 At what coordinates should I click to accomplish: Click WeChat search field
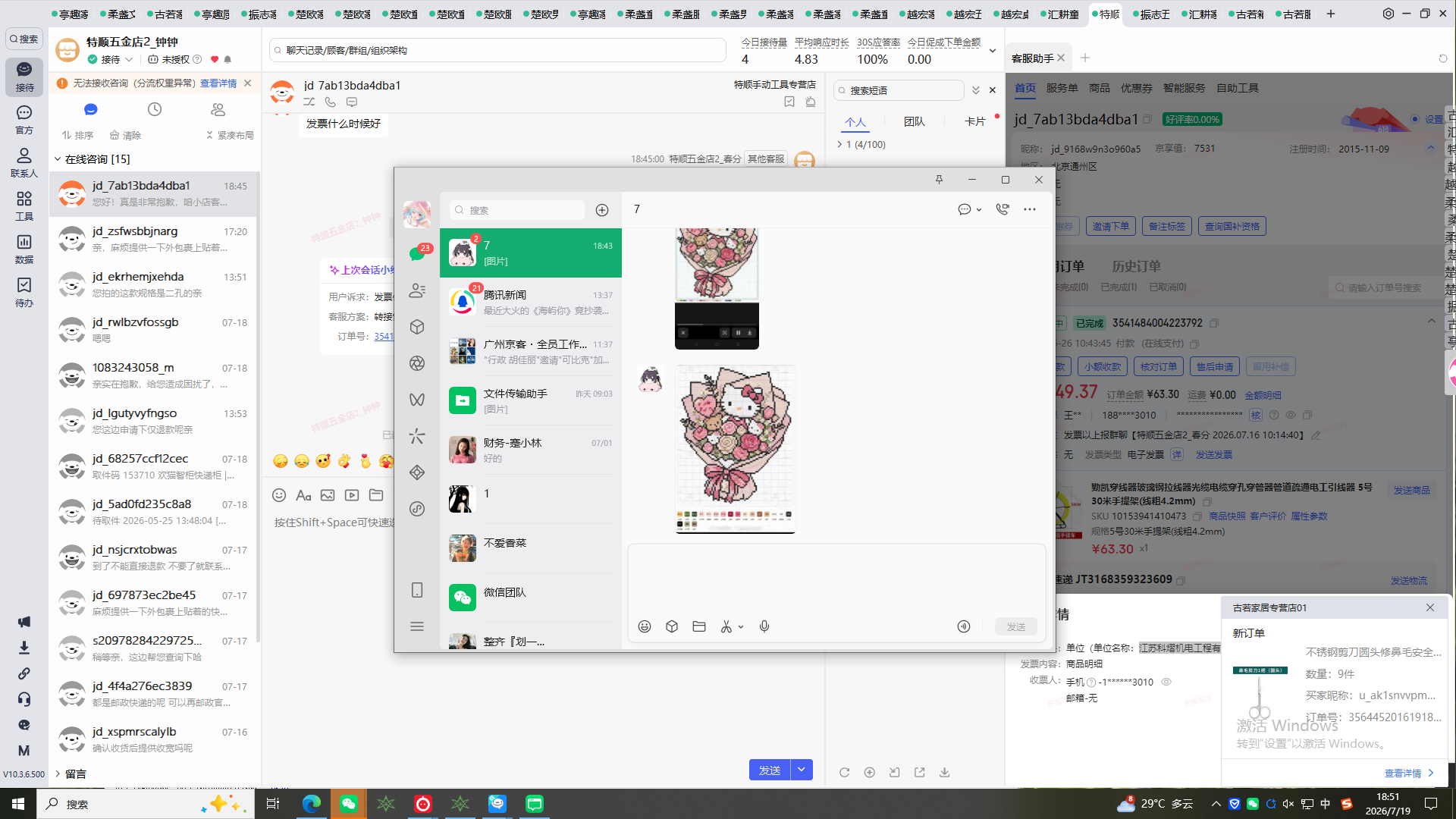point(517,210)
